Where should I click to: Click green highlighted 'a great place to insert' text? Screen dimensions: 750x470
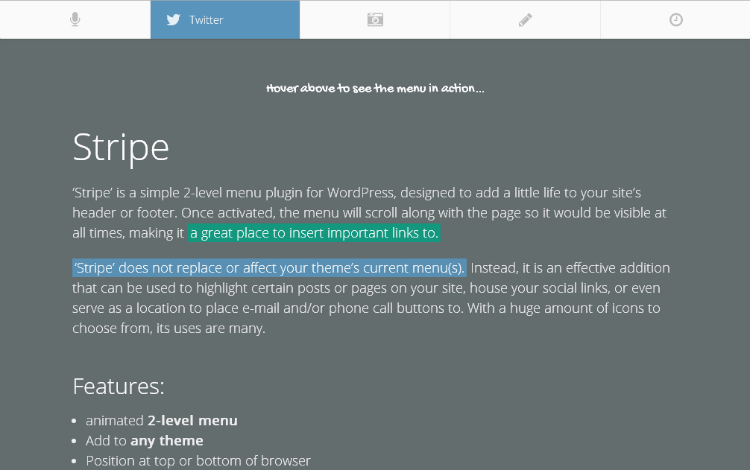click(x=314, y=233)
